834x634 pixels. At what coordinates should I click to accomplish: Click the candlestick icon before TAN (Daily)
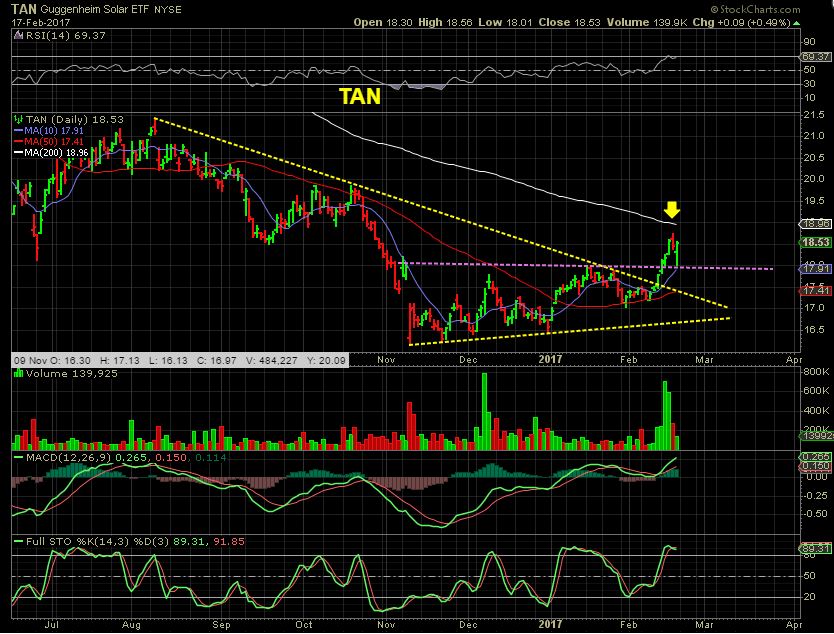(x=19, y=120)
